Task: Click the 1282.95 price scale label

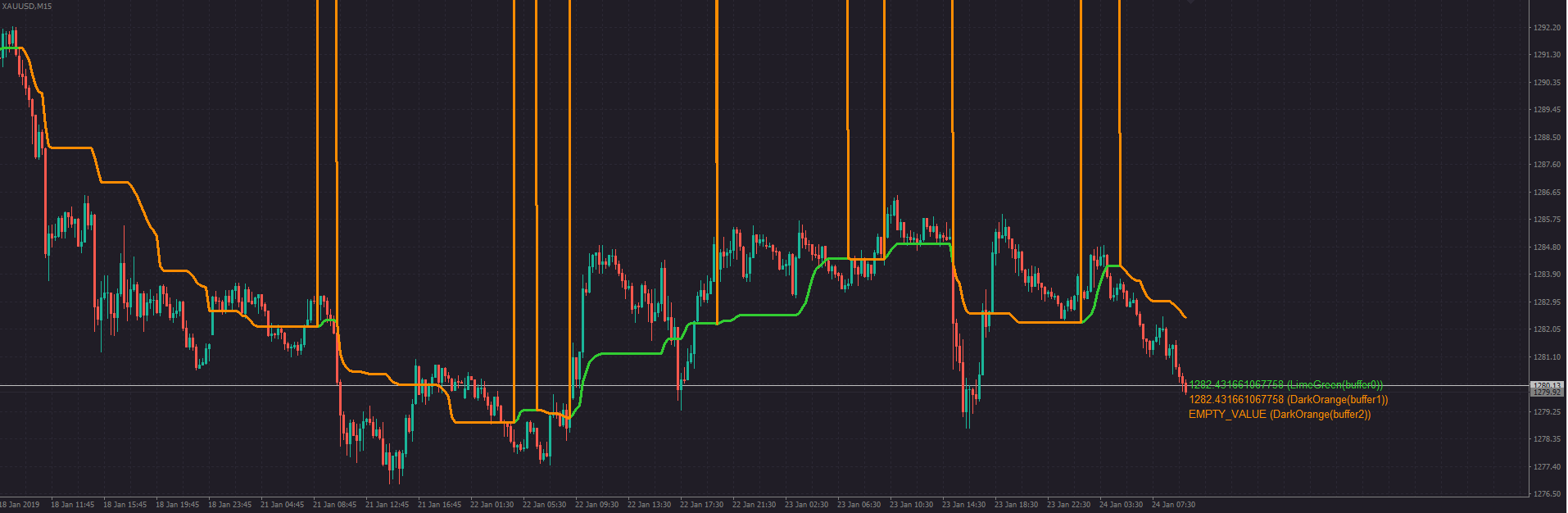Action: click(x=1547, y=302)
